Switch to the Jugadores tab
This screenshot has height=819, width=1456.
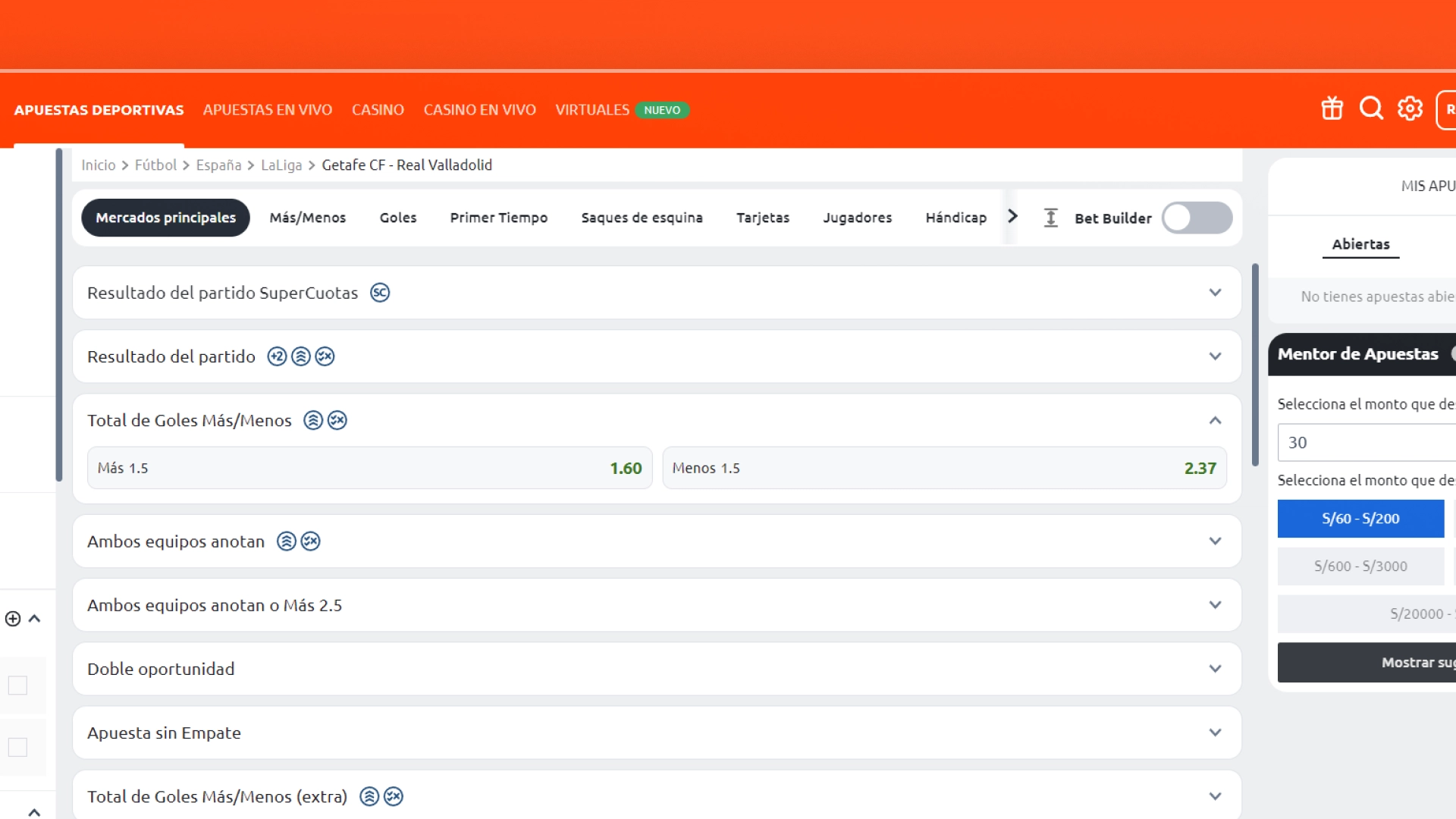tap(857, 217)
